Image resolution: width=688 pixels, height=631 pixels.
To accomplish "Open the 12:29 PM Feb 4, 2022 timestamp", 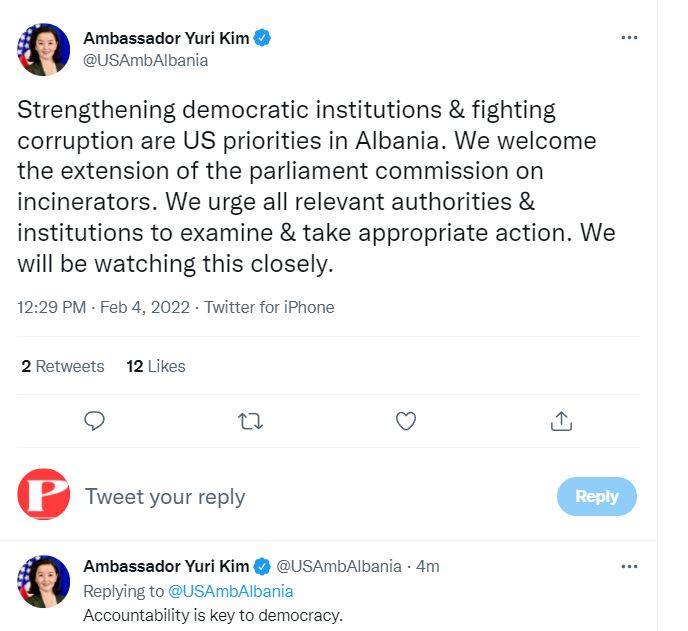I will point(104,307).
